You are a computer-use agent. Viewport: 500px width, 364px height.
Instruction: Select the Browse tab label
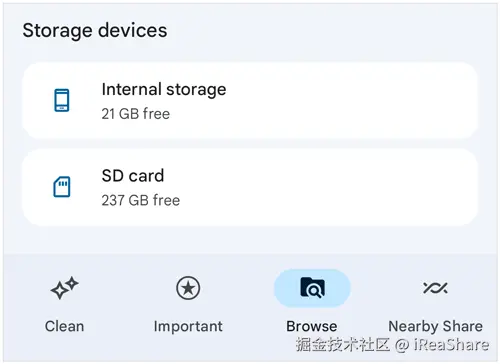click(x=312, y=326)
